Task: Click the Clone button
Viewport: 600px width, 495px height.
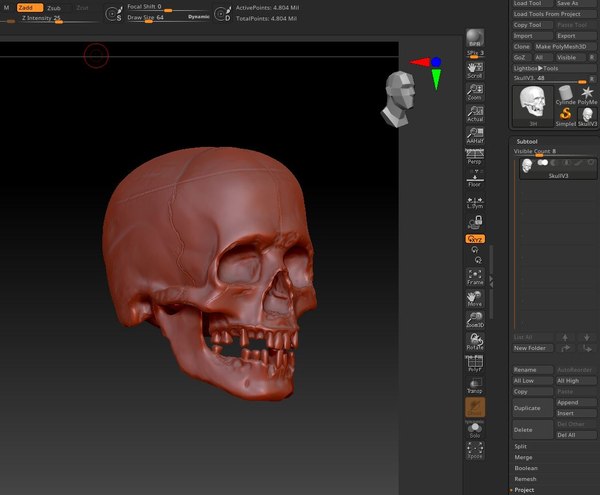Action: [x=522, y=47]
